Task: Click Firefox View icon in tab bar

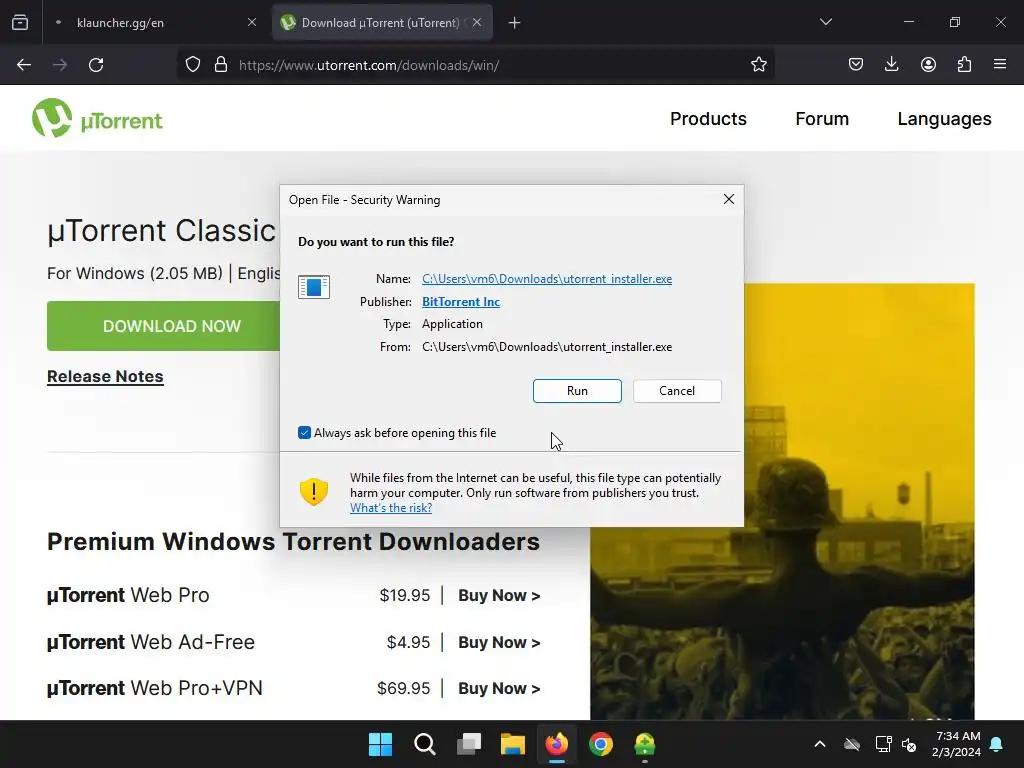Action: [20, 23]
